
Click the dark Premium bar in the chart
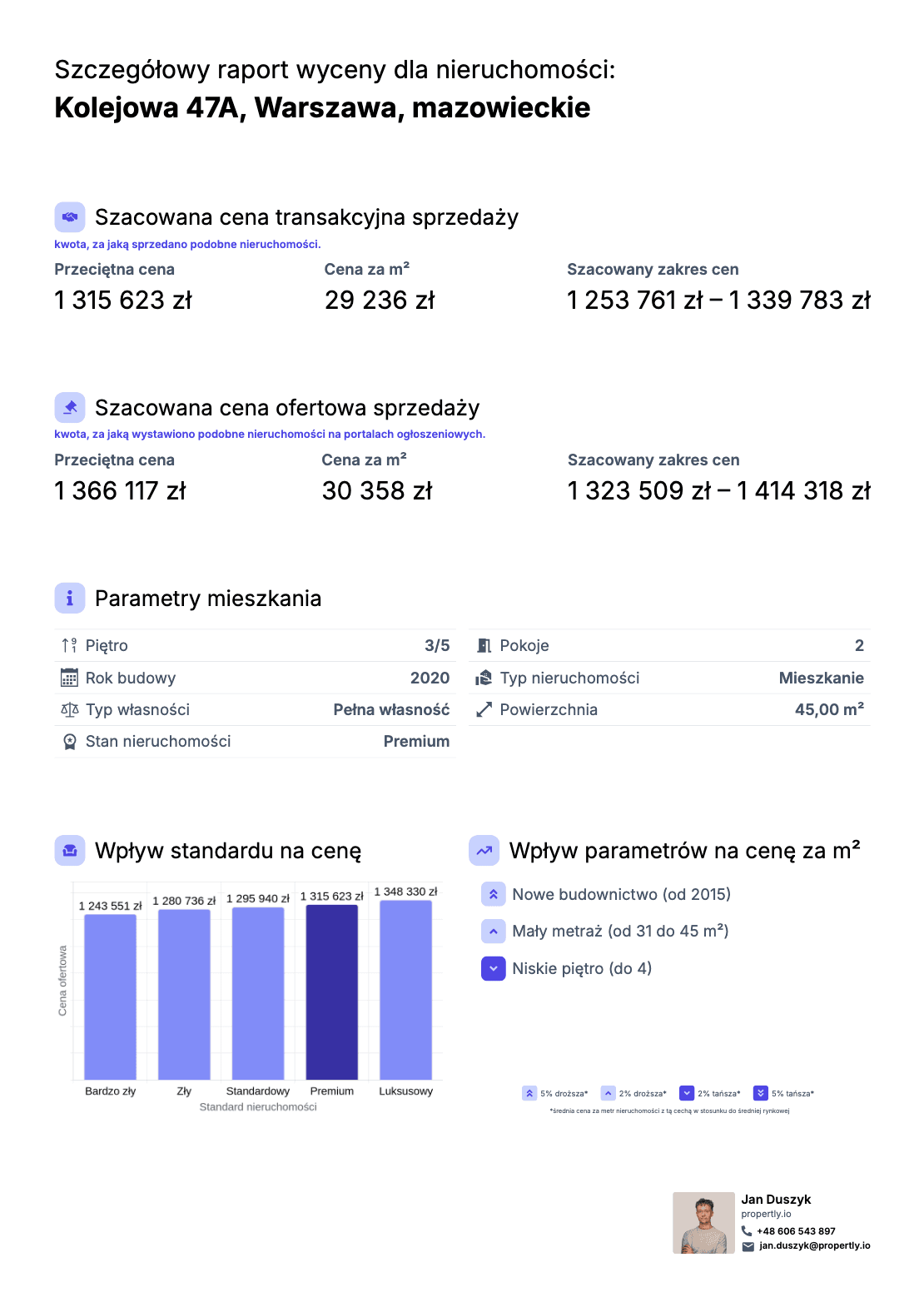click(331, 992)
